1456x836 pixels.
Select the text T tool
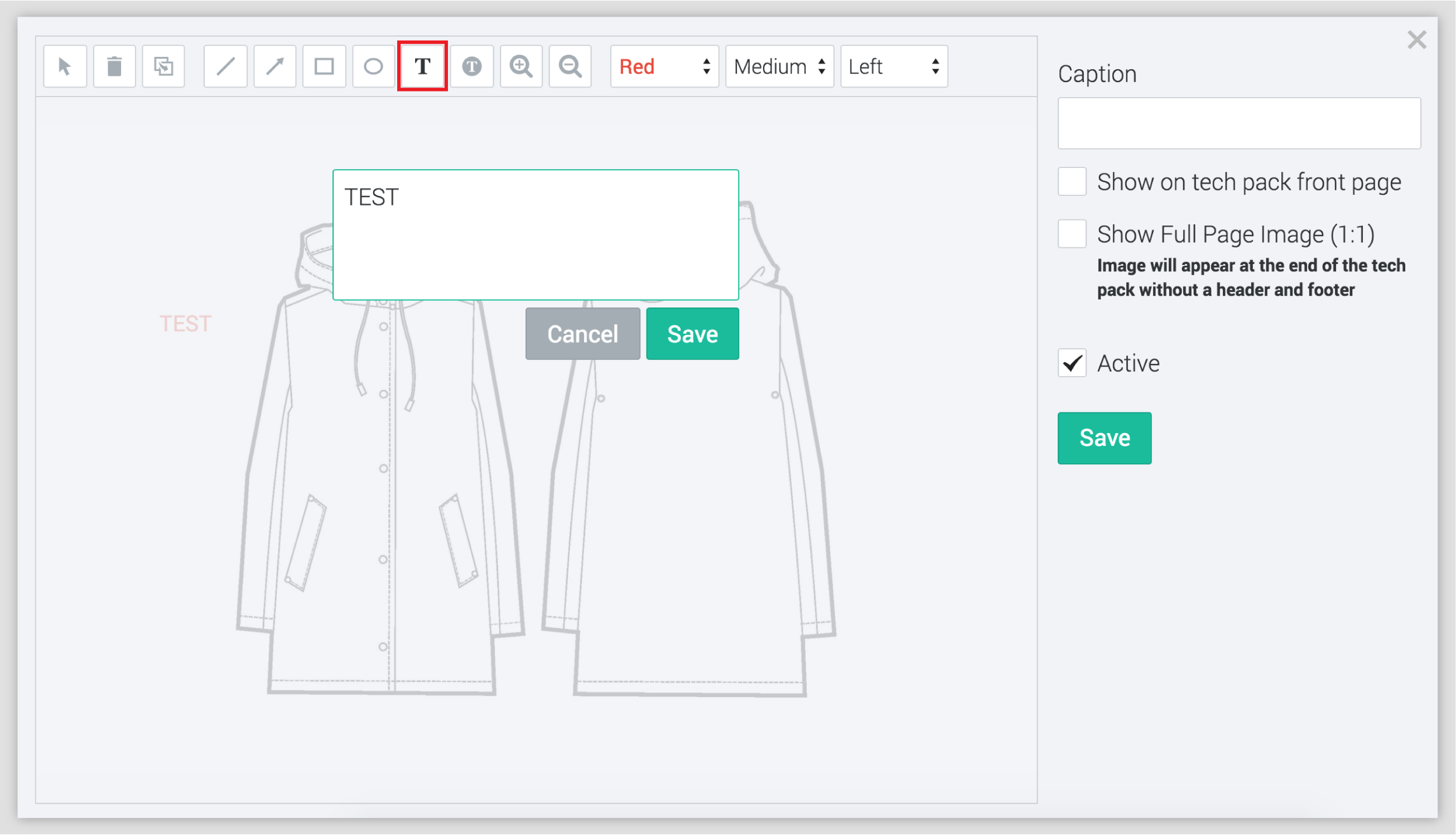(422, 66)
